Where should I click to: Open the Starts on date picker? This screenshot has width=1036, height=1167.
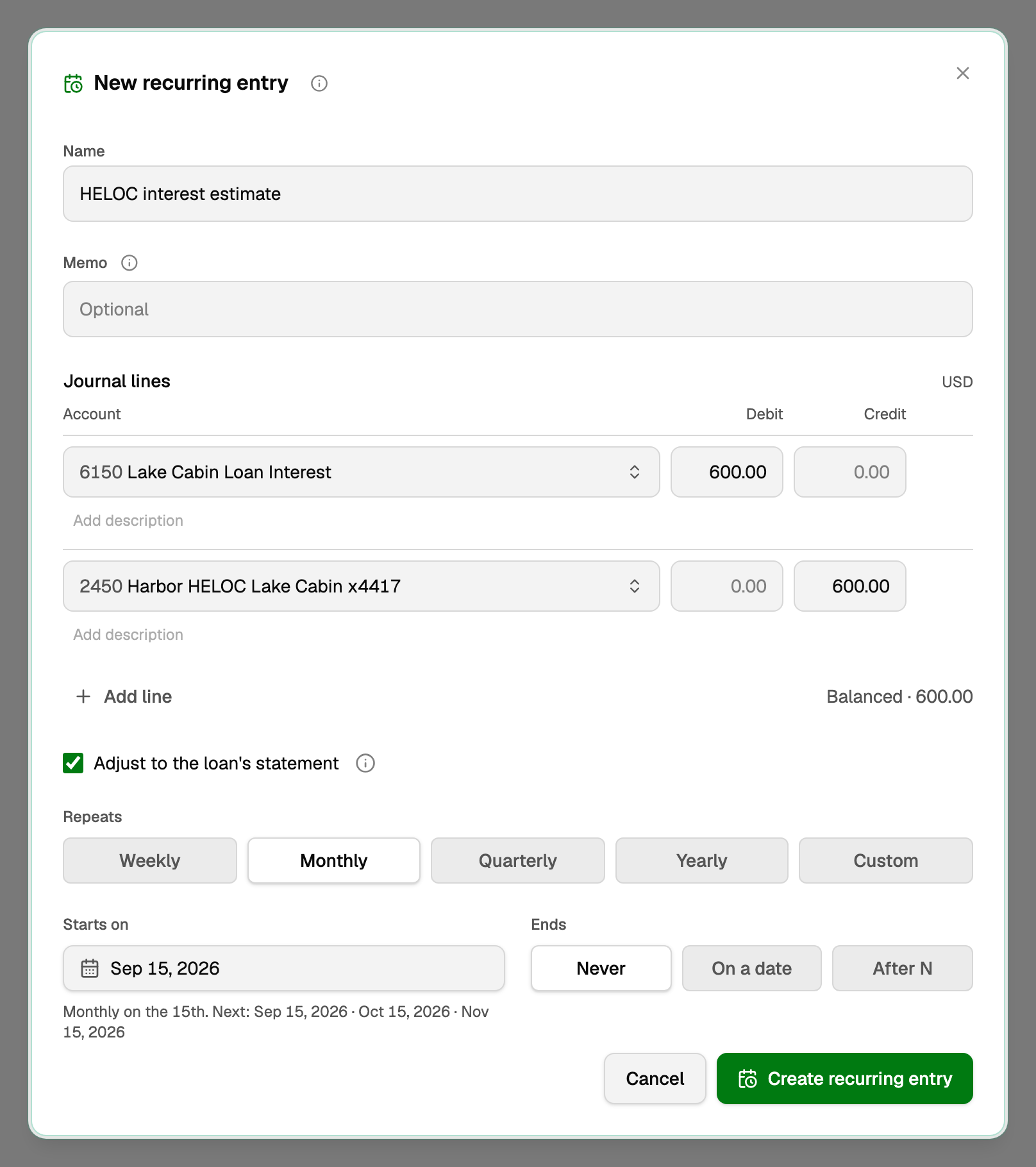click(x=284, y=968)
